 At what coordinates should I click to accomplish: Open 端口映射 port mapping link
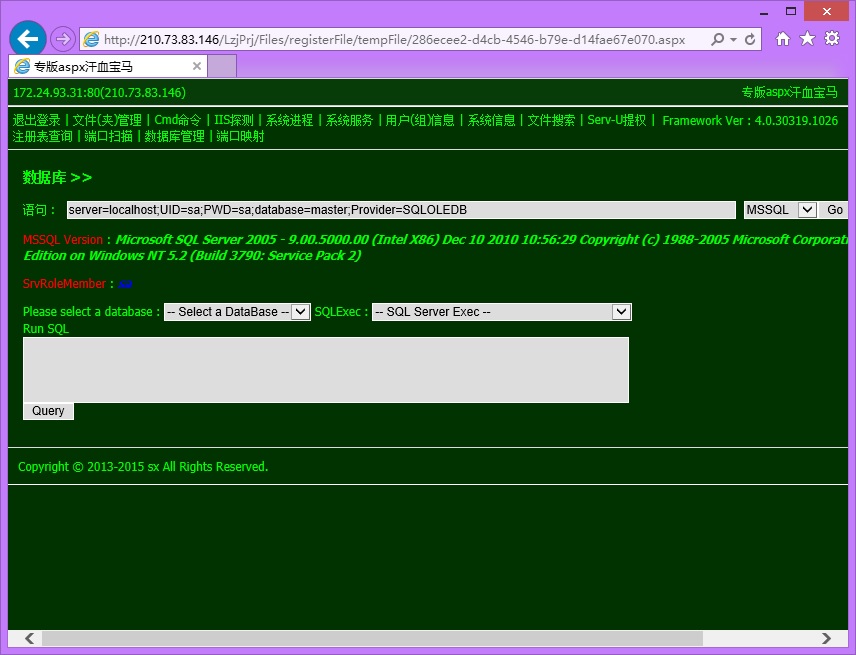[240, 136]
